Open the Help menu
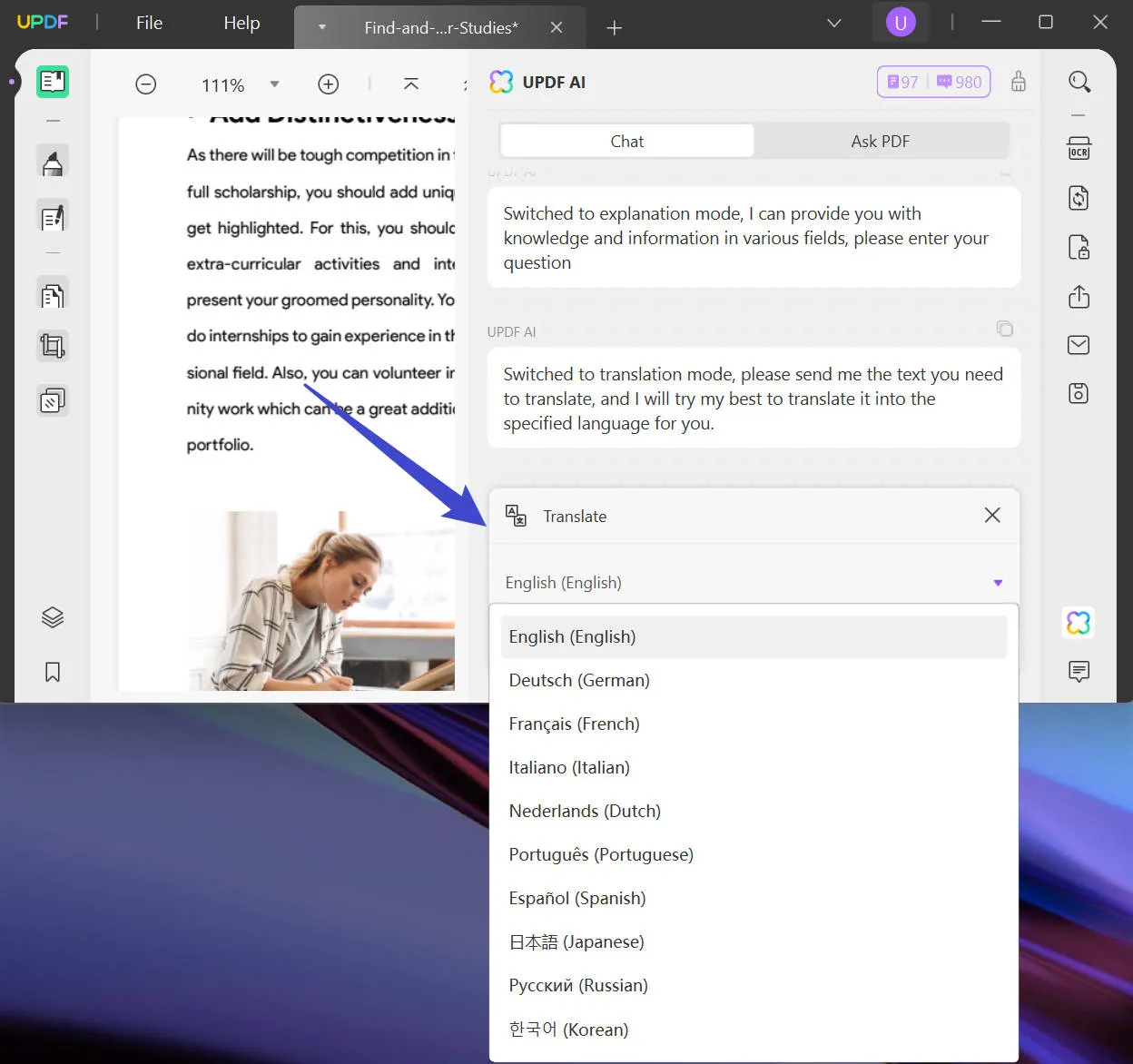This screenshot has height=1064, width=1133. coord(241,23)
